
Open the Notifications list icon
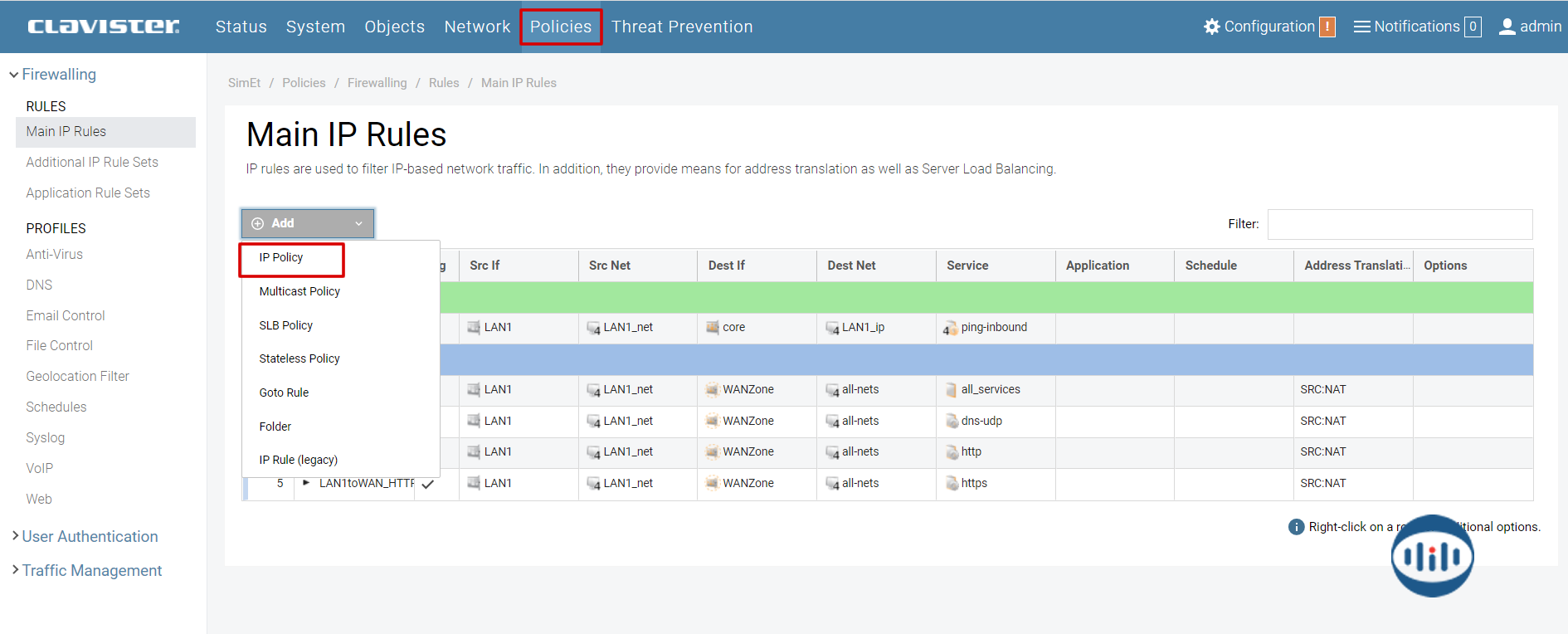[1361, 27]
